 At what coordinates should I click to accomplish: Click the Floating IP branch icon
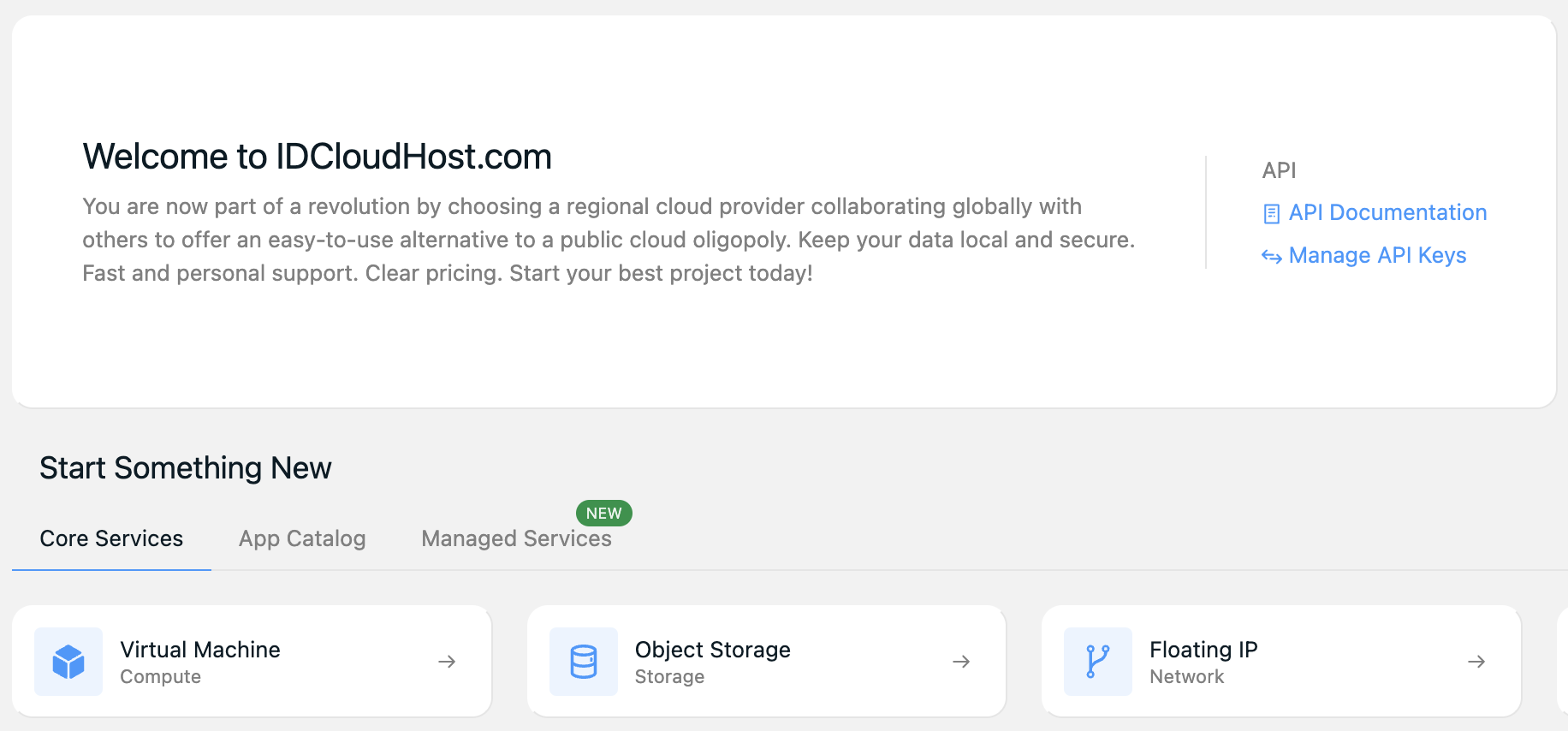pyautogui.click(x=1098, y=662)
